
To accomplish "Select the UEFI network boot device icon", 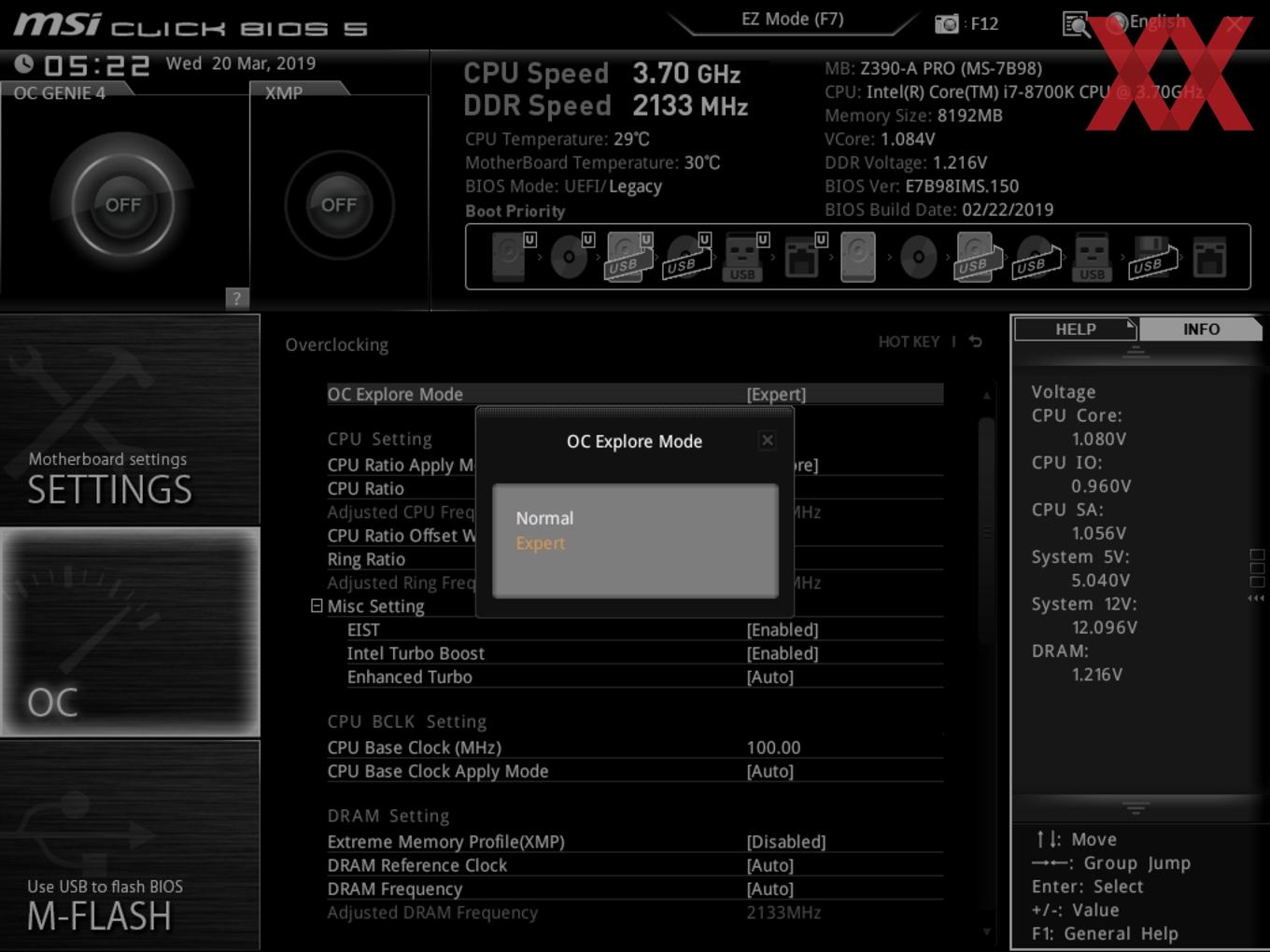I will click(804, 257).
